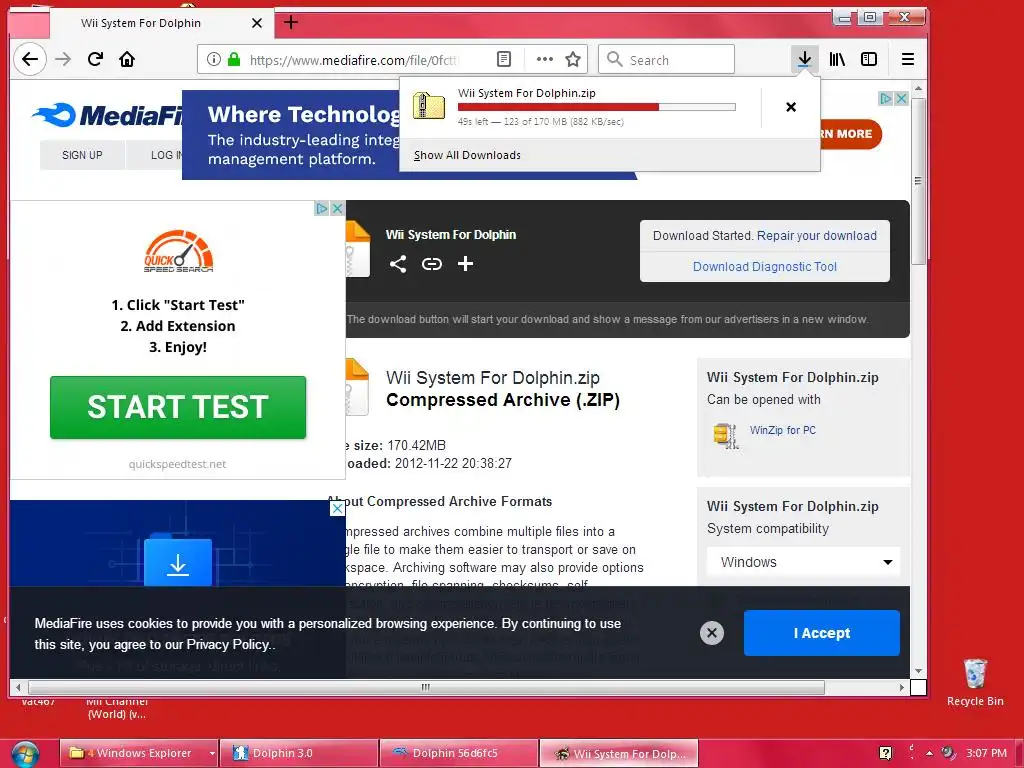Image resolution: width=1024 pixels, height=768 pixels.
Task: Show site information icon in address bar
Action: [214, 59]
